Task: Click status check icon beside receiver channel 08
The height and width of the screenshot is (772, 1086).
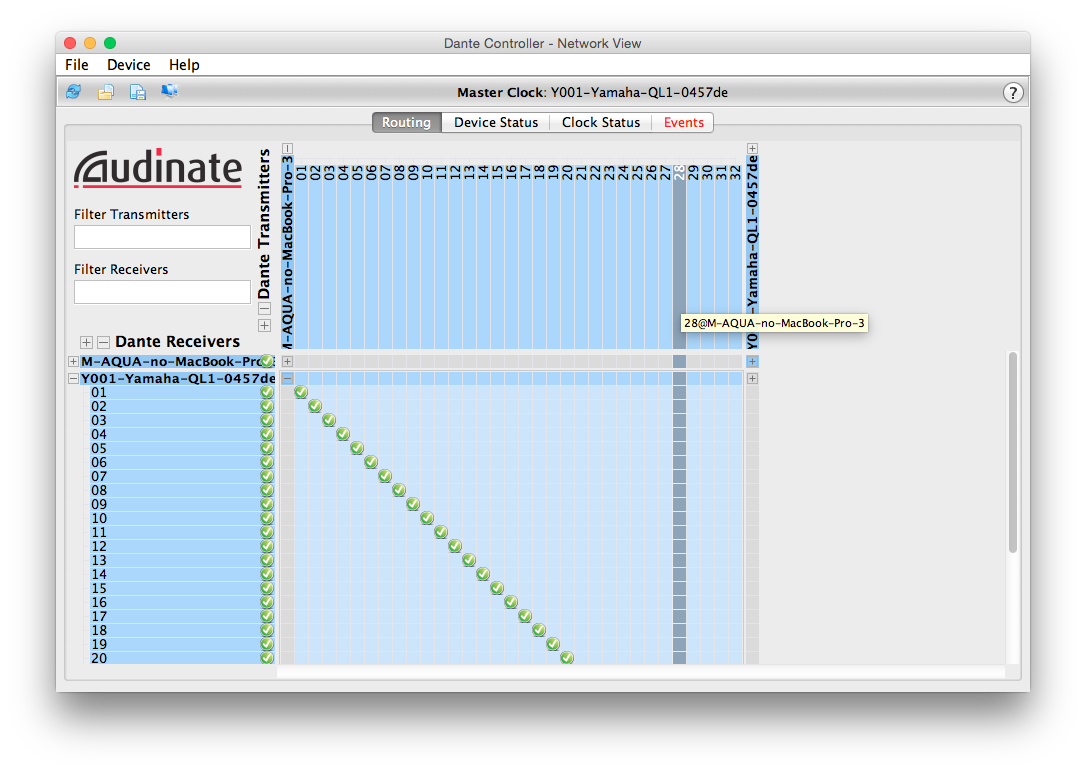Action: 267,490
